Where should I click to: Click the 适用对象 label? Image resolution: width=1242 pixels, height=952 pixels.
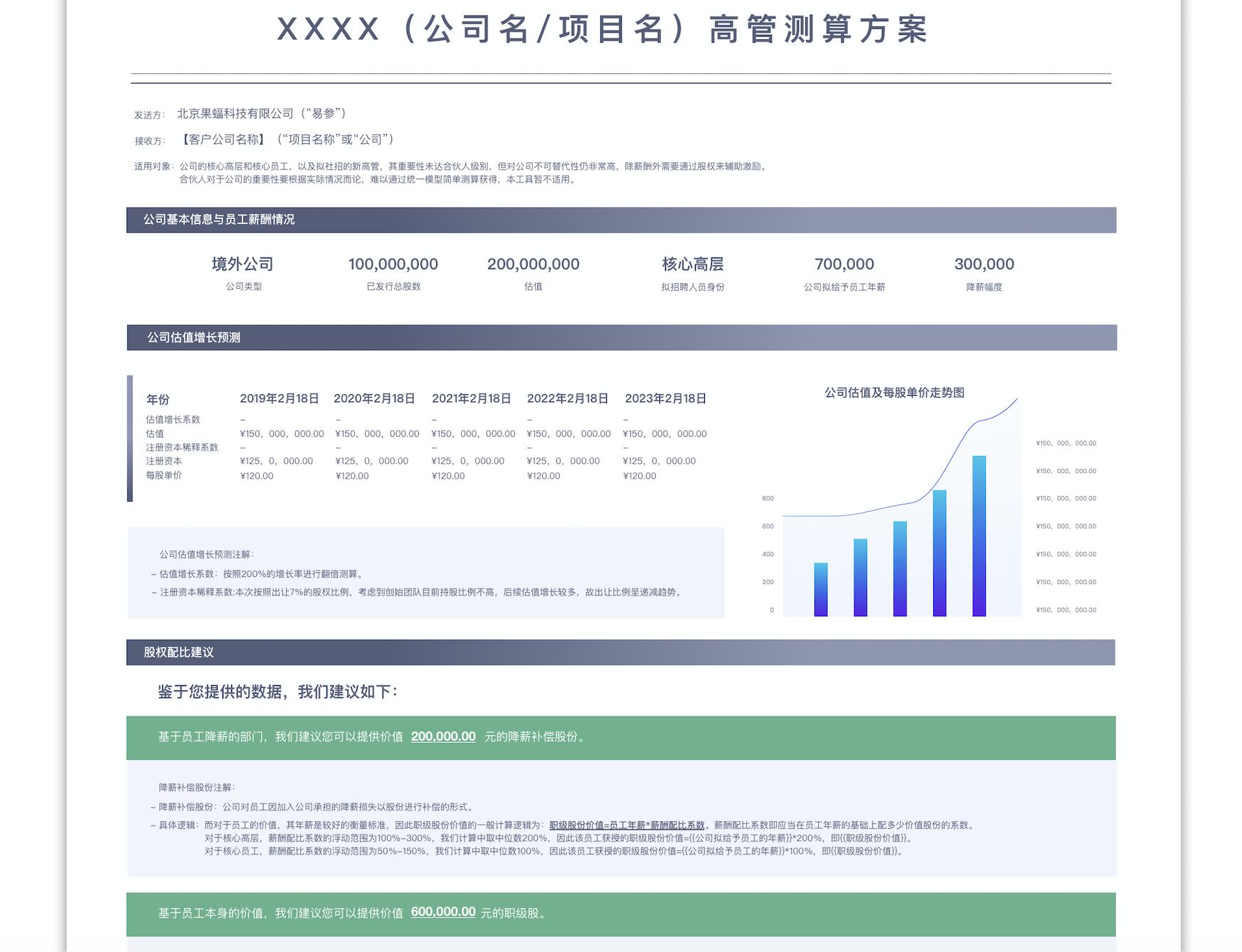(x=154, y=166)
